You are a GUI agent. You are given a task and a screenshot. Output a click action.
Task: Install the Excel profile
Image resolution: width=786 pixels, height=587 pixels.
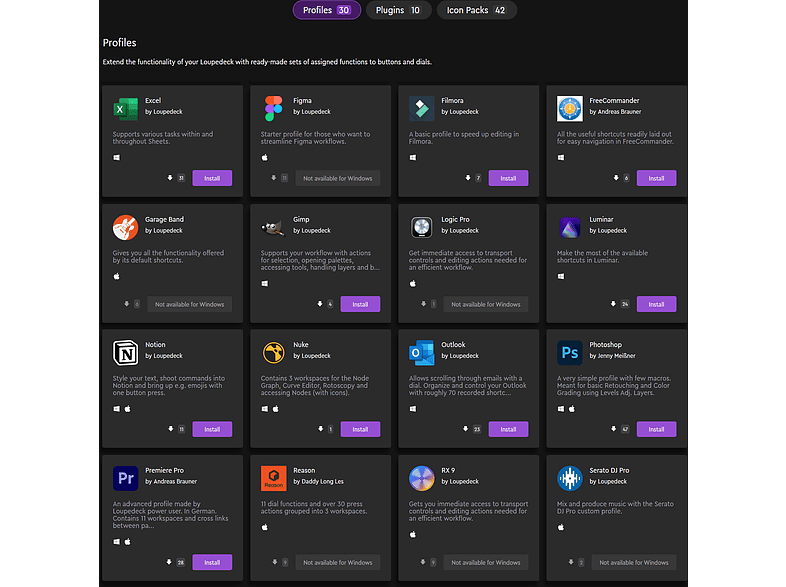(212, 178)
